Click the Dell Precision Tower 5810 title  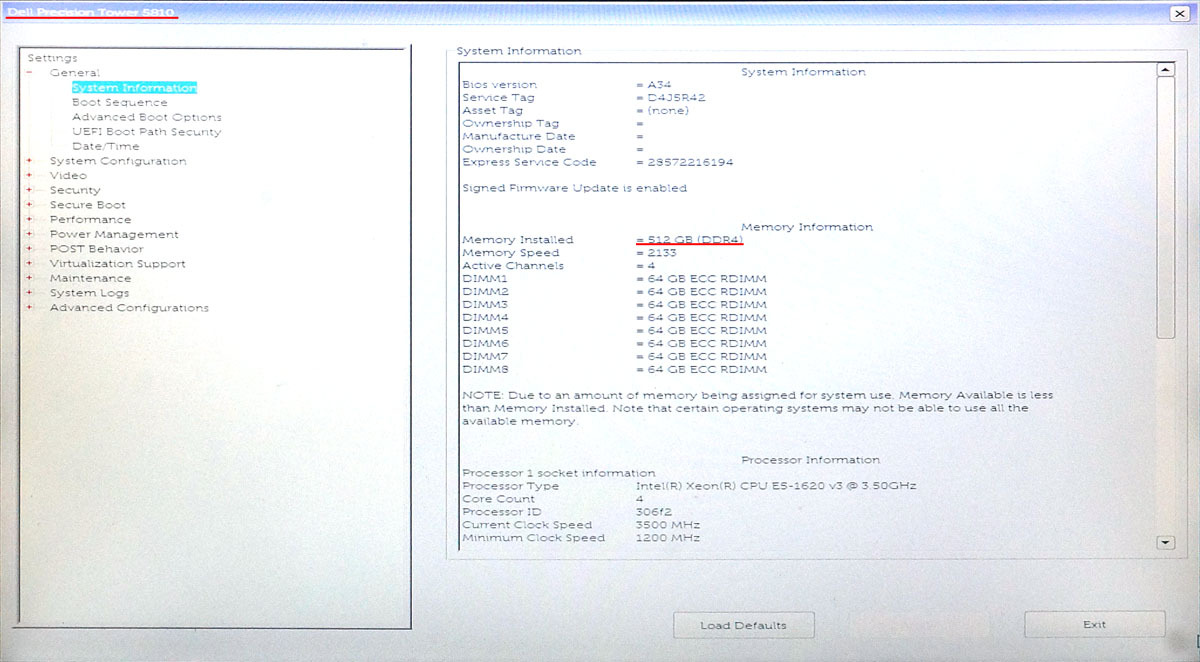(x=91, y=12)
